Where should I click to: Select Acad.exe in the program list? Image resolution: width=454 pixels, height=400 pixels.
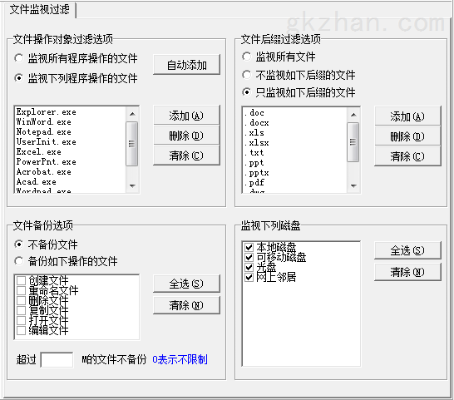(x=36, y=182)
